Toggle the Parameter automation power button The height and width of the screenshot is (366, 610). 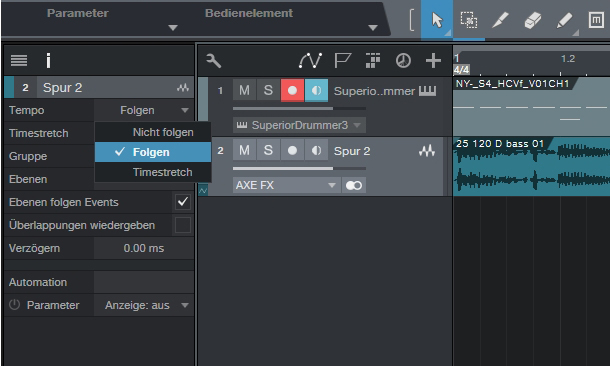(x=14, y=305)
